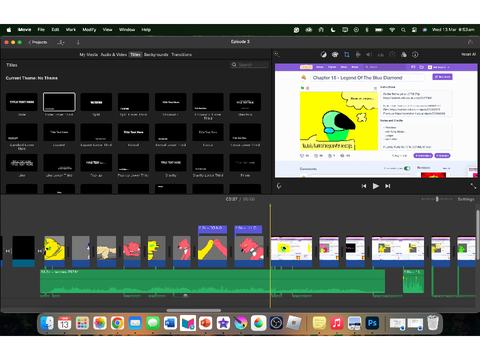Open the Noise Reduction and Equalizer icon
The image size is (480, 360).
point(381,55)
